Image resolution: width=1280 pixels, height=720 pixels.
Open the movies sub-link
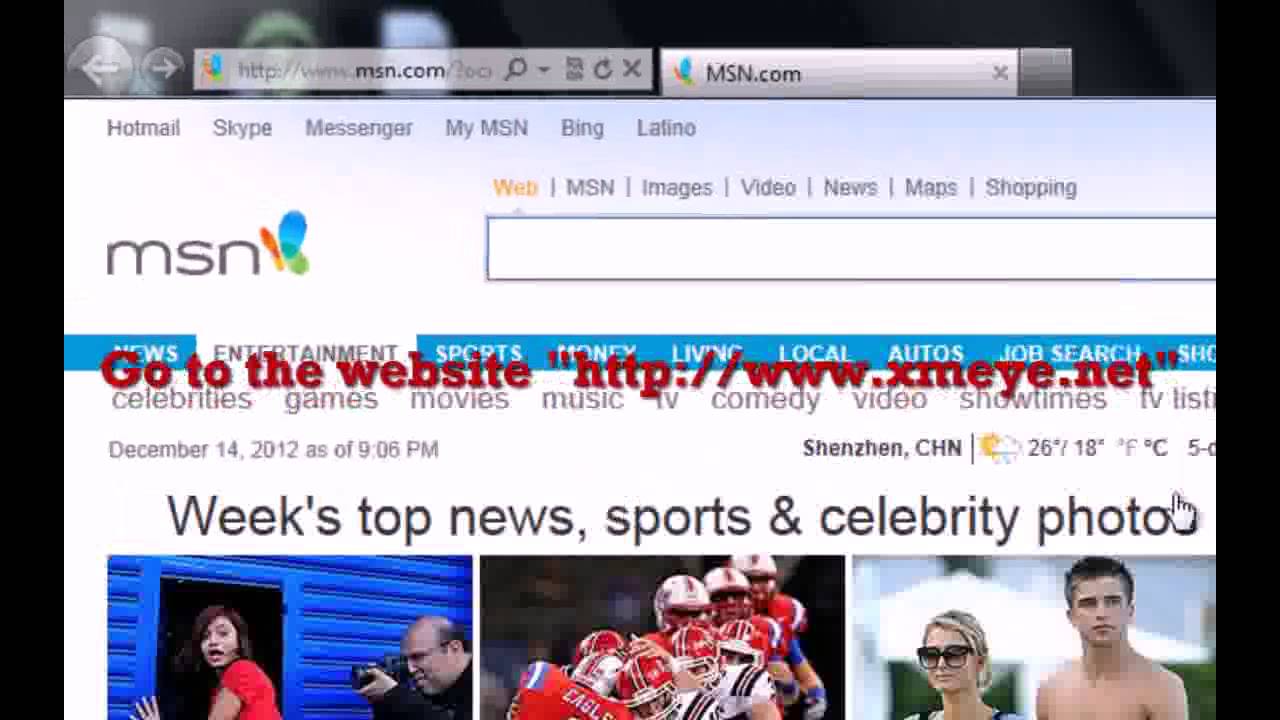click(459, 399)
